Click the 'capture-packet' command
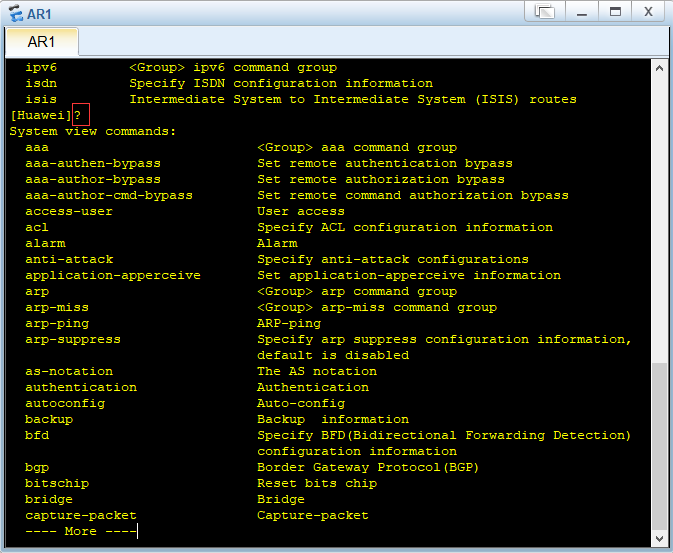The width and height of the screenshot is (673, 553). (x=81, y=515)
